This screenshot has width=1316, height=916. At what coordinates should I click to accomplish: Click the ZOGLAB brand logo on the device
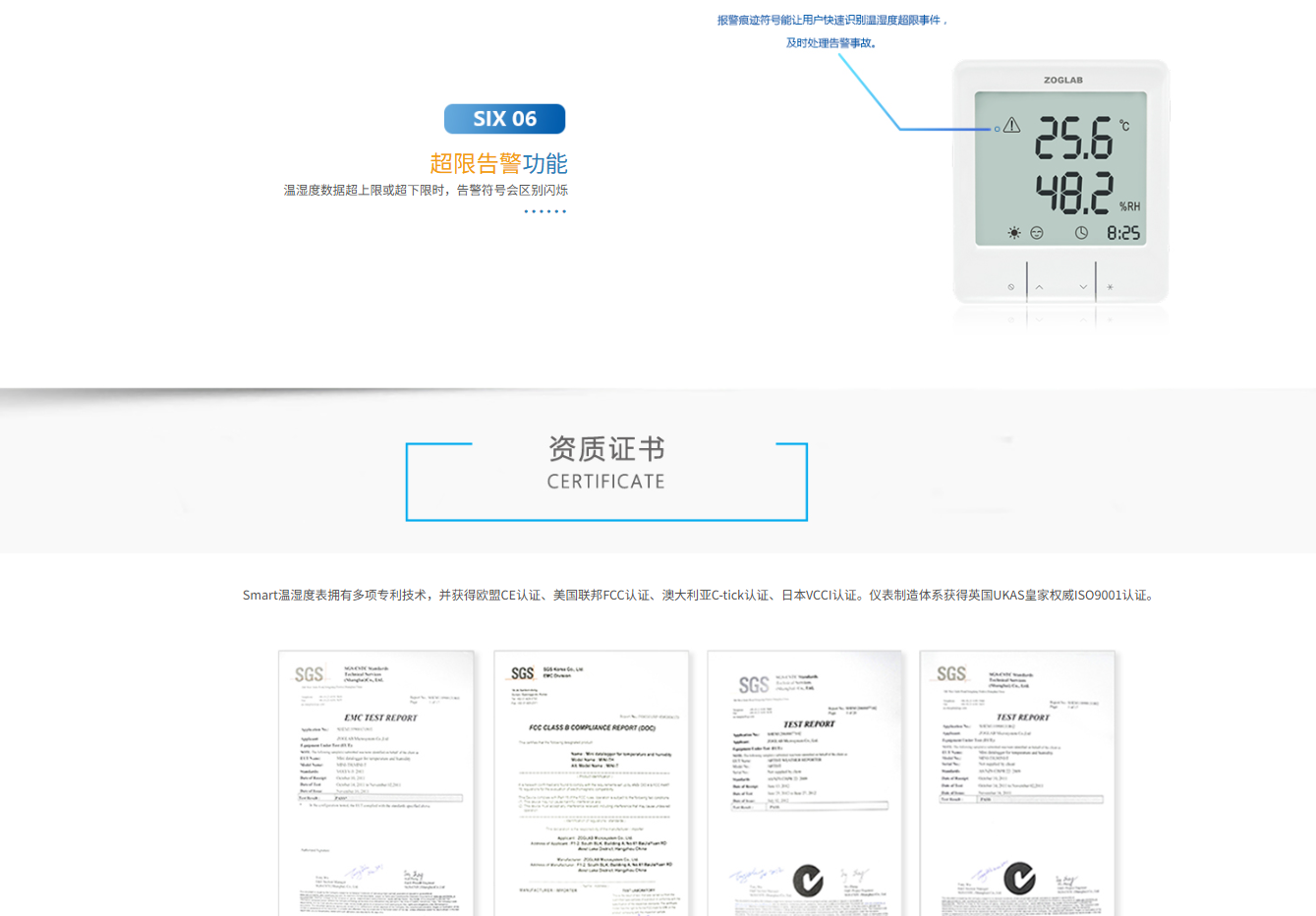1062,80
